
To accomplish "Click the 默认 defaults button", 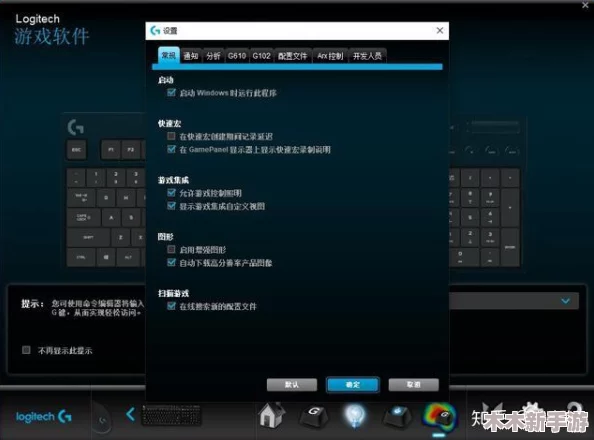I will click(292, 385).
